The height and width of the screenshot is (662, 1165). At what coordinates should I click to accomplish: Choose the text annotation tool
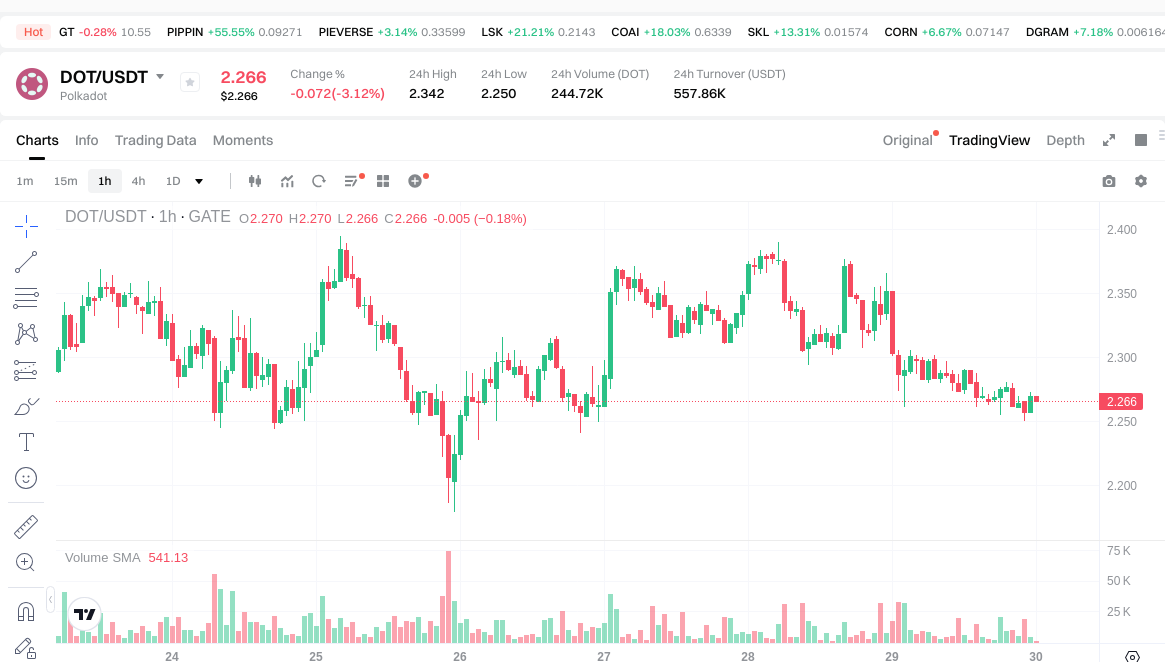tap(26, 442)
